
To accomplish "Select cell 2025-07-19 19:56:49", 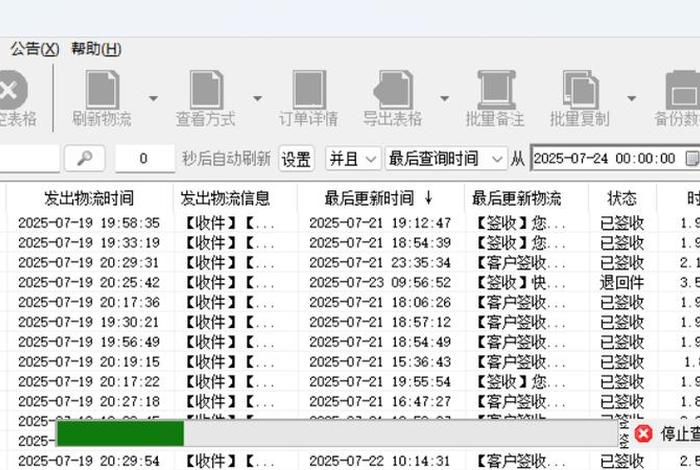I will coord(89,342).
